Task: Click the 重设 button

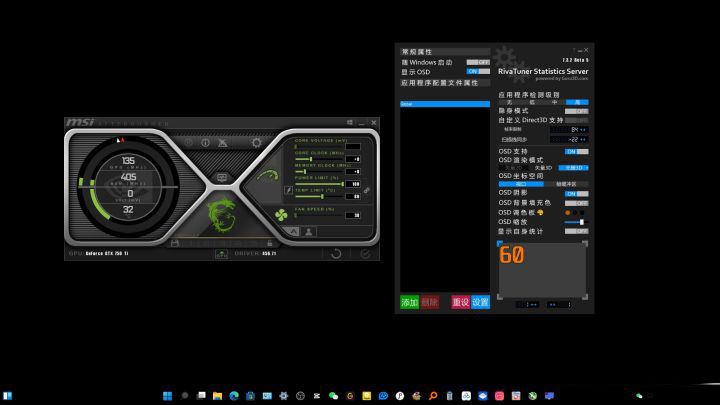Action: point(460,301)
